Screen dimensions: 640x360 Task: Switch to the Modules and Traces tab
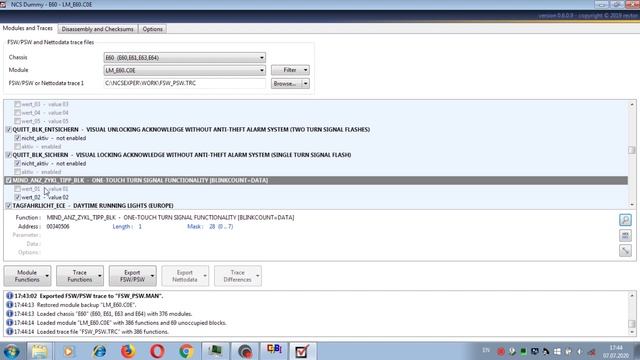click(x=28, y=28)
